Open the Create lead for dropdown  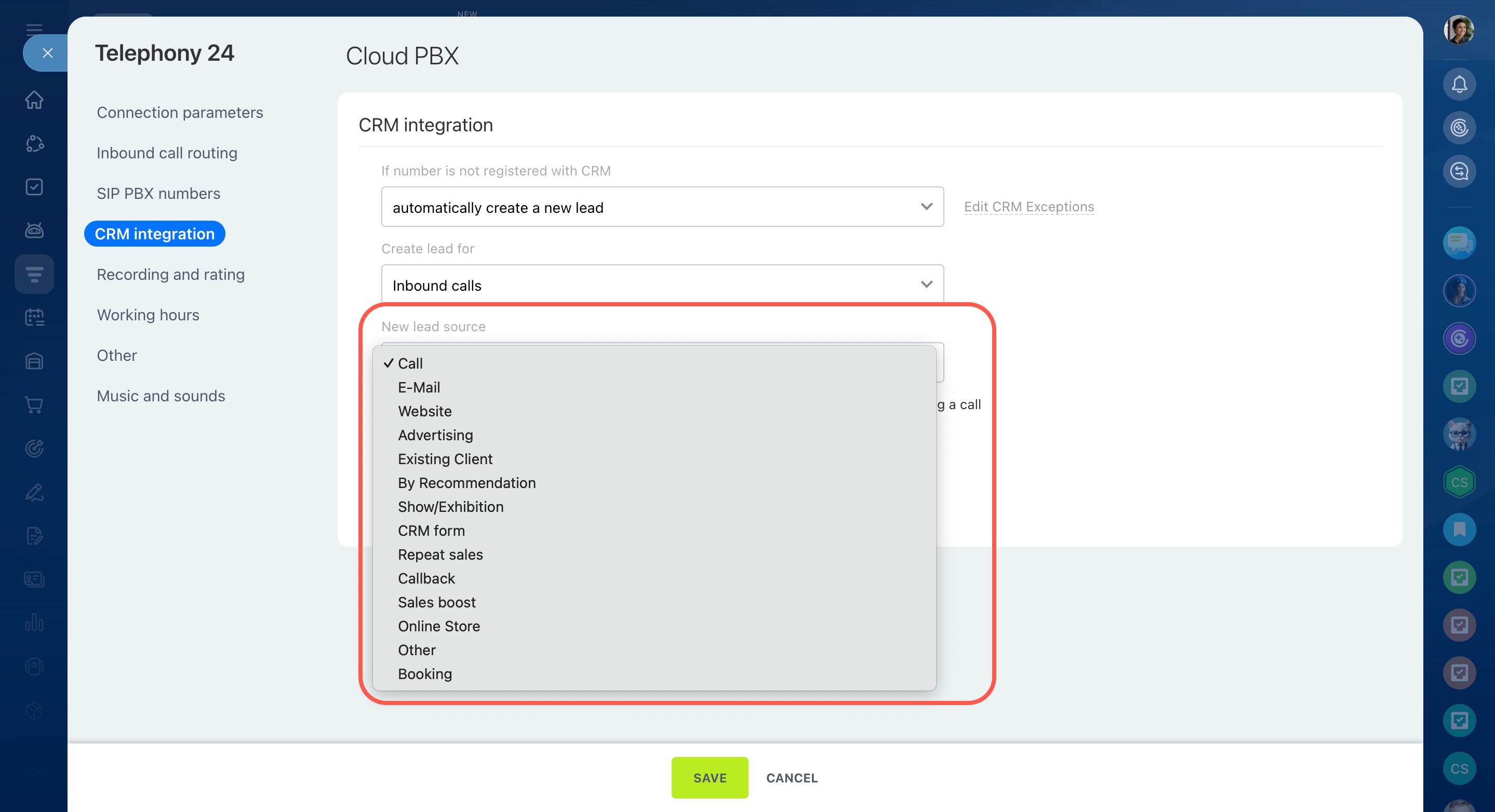pos(662,285)
